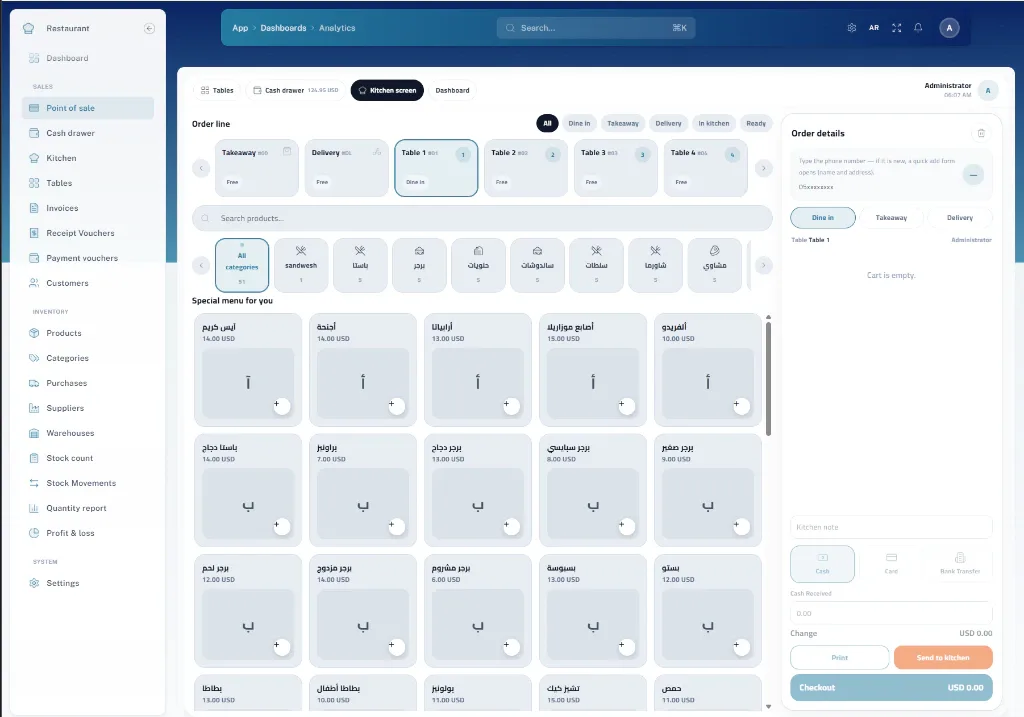The height and width of the screenshot is (717, 1024).
Task: Add بستو to cart with plus
Action: point(741,646)
